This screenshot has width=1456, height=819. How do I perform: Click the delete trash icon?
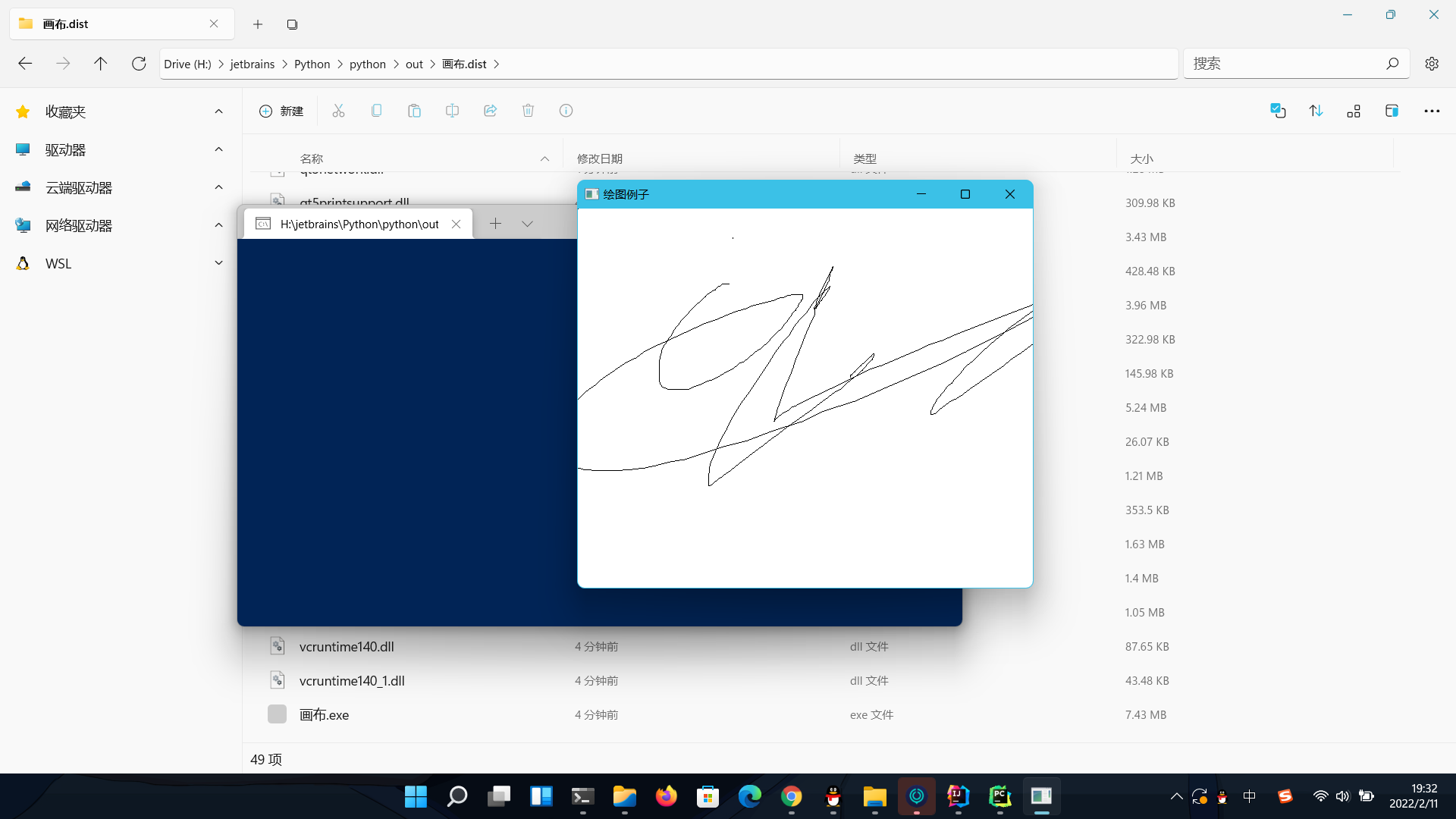click(x=528, y=111)
